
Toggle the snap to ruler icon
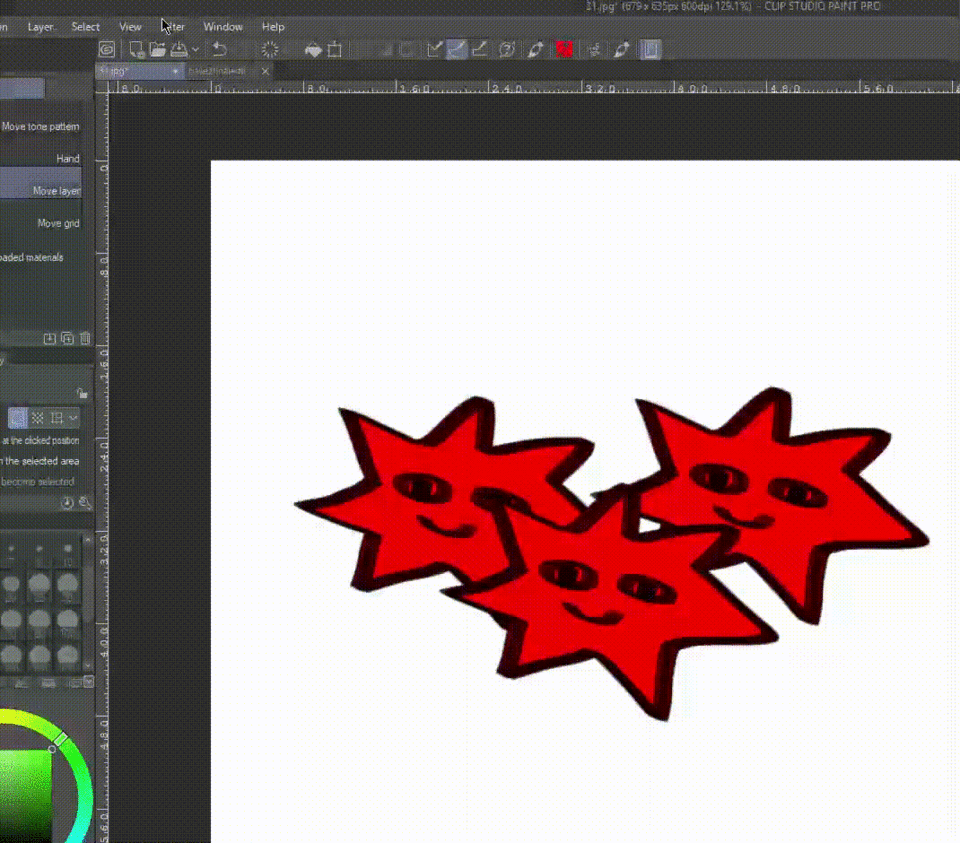tap(434, 49)
